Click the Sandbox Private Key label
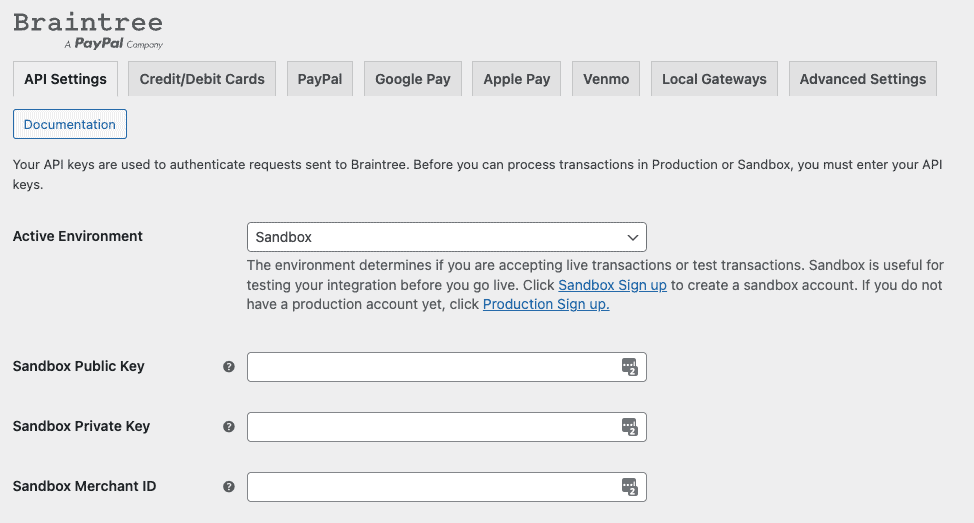The width and height of the screenshot is (974, 523). (x=81, y=426)
